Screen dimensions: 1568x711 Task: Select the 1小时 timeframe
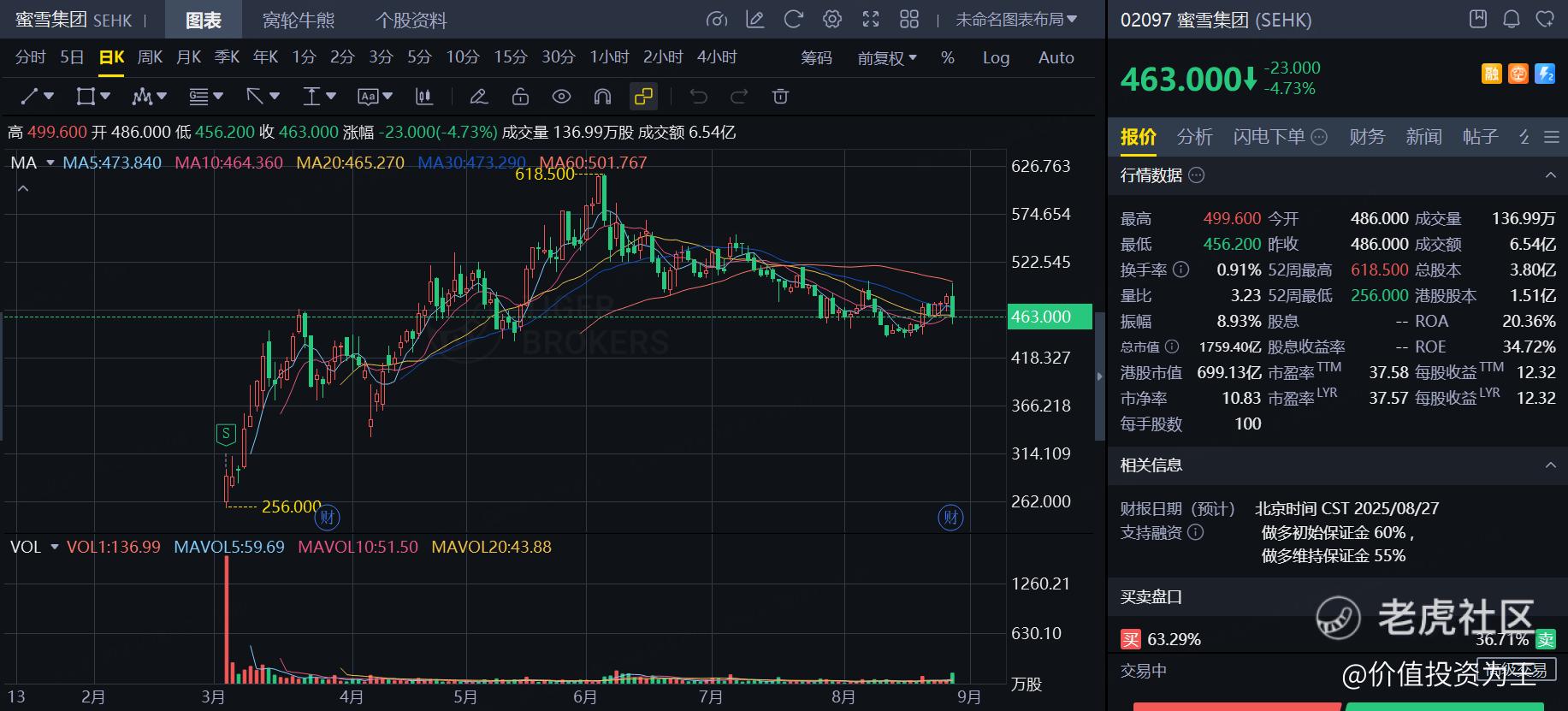(609, 57)
